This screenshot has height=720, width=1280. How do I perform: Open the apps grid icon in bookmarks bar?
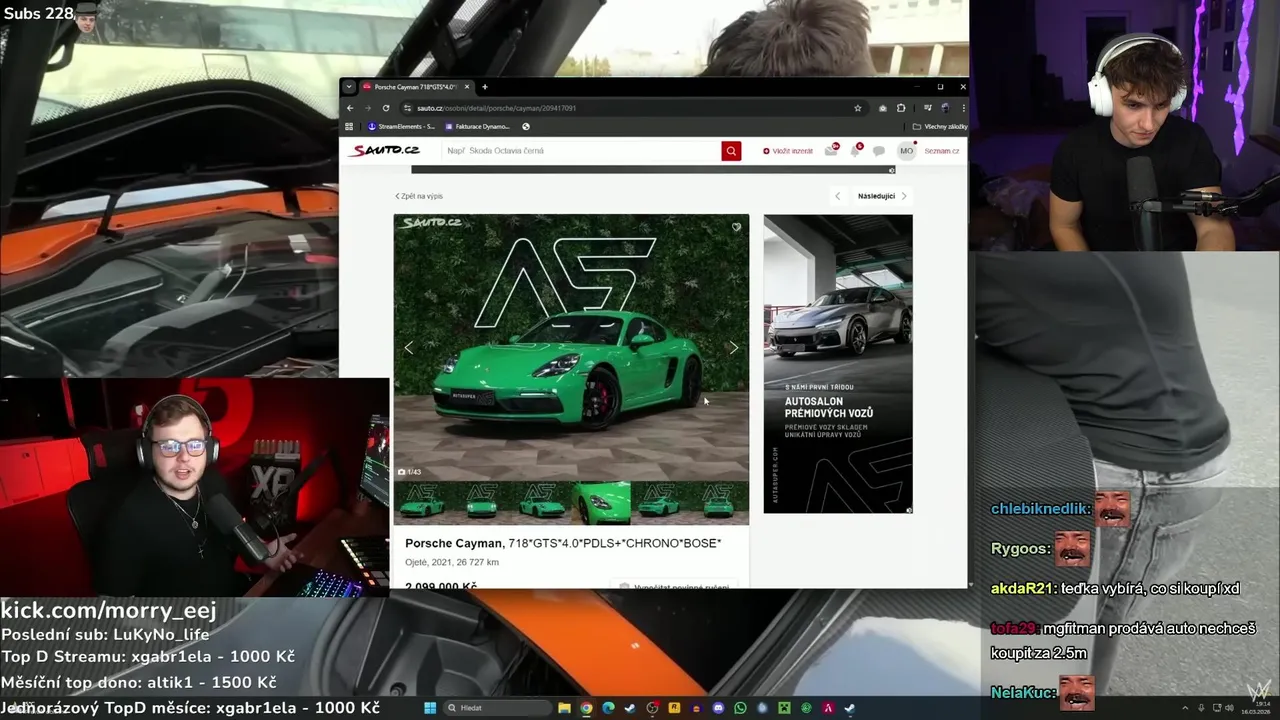click(x=348, y=127)
